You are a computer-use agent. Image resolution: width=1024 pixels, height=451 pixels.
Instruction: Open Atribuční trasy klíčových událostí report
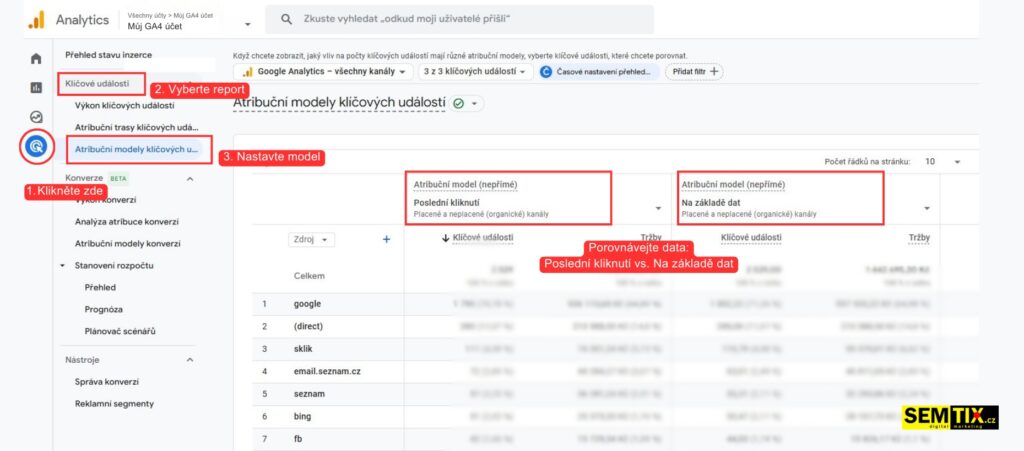point(137,127)
